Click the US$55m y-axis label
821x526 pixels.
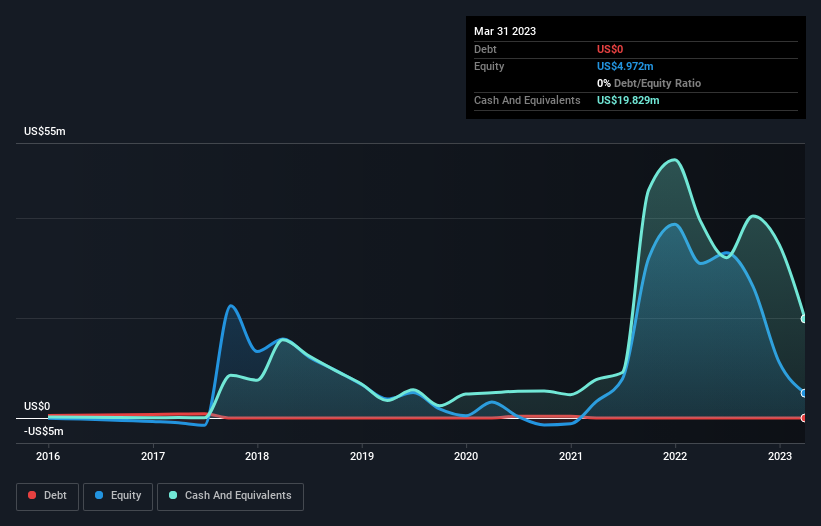click(45, 131)
